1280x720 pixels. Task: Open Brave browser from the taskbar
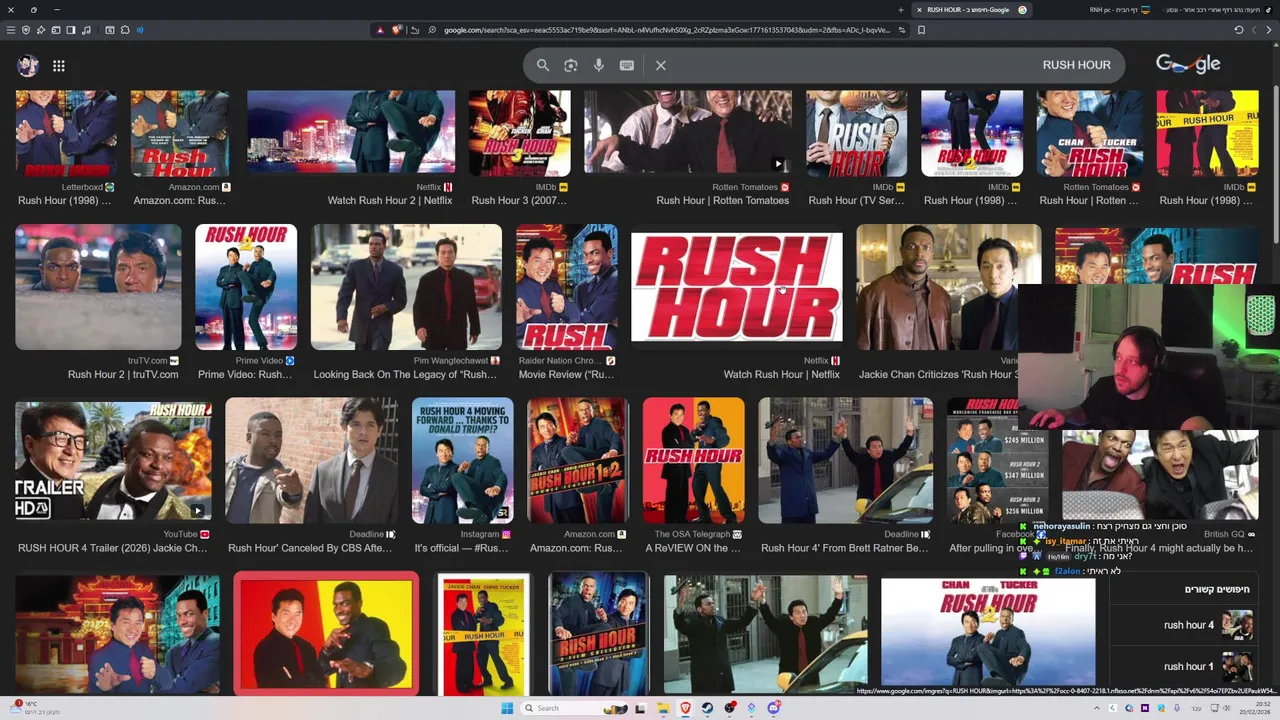pos(686,708)
